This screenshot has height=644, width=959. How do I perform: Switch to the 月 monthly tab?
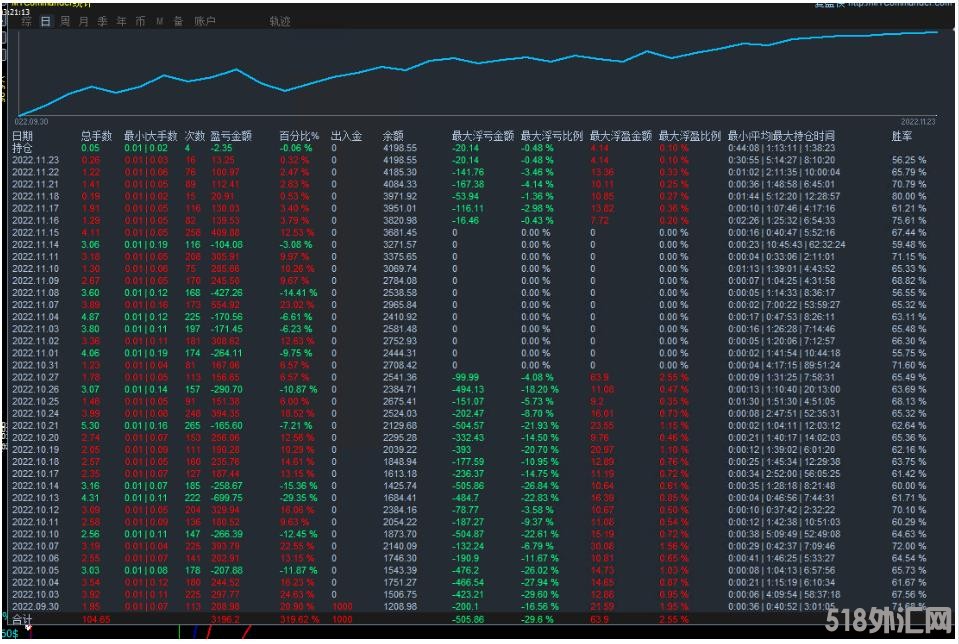pos(83,21)
